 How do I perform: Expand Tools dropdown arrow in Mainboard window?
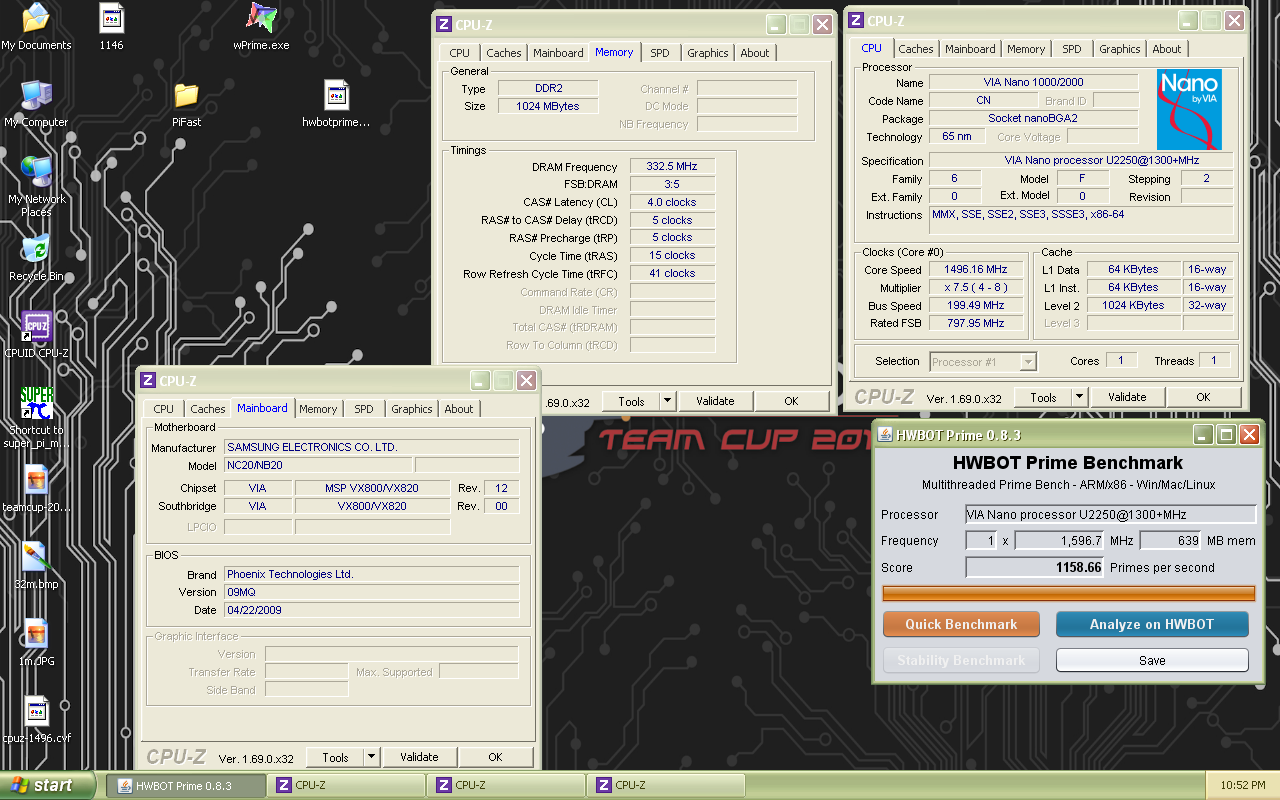[x=372, y=757]
